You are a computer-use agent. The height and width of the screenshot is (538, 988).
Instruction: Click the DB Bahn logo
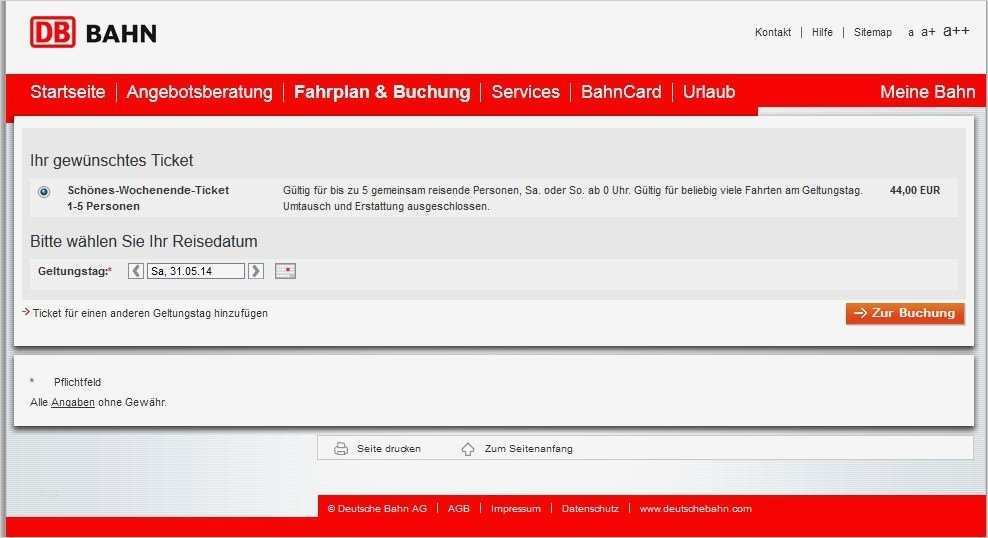93,32
